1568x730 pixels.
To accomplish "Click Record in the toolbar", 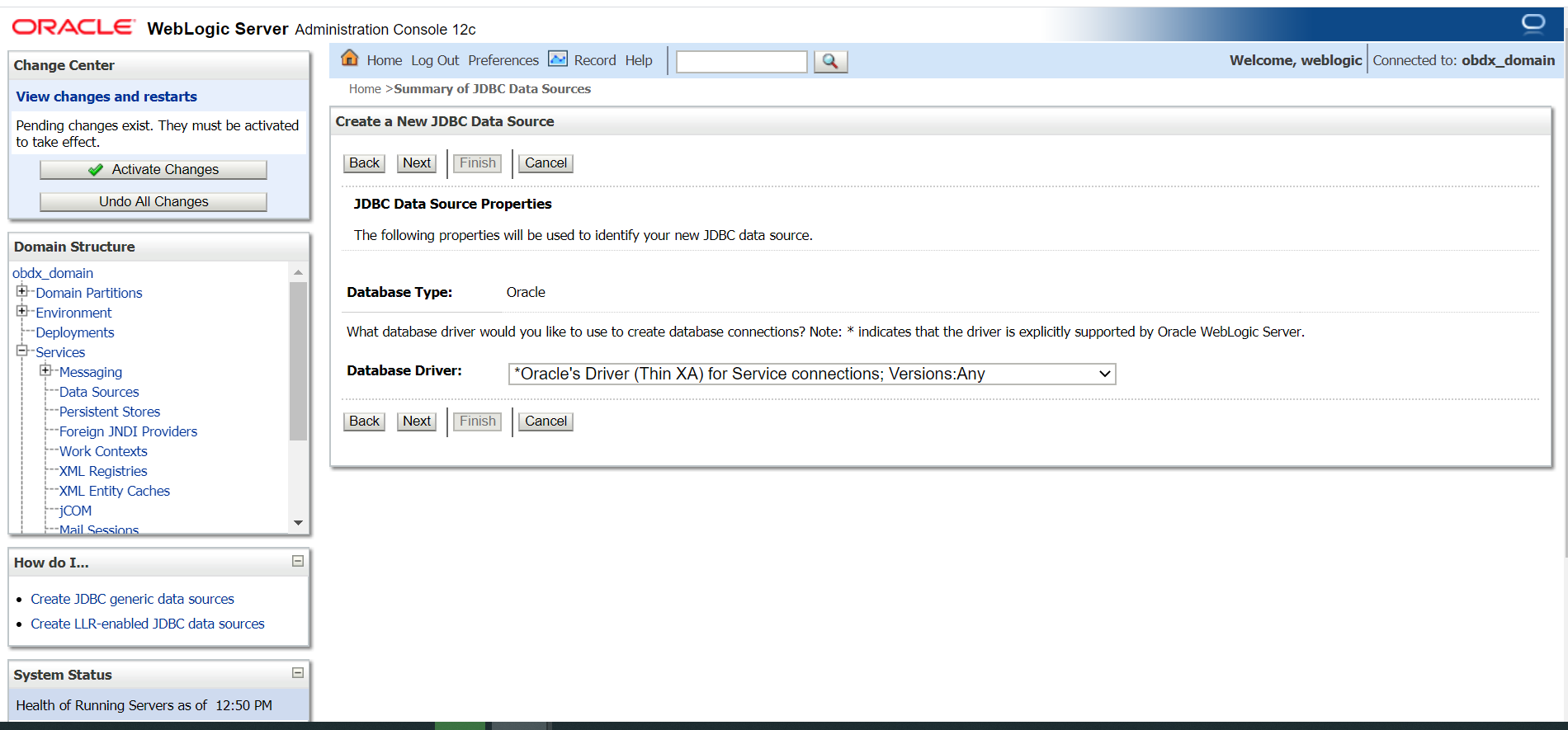I will (x=595, y=60).
